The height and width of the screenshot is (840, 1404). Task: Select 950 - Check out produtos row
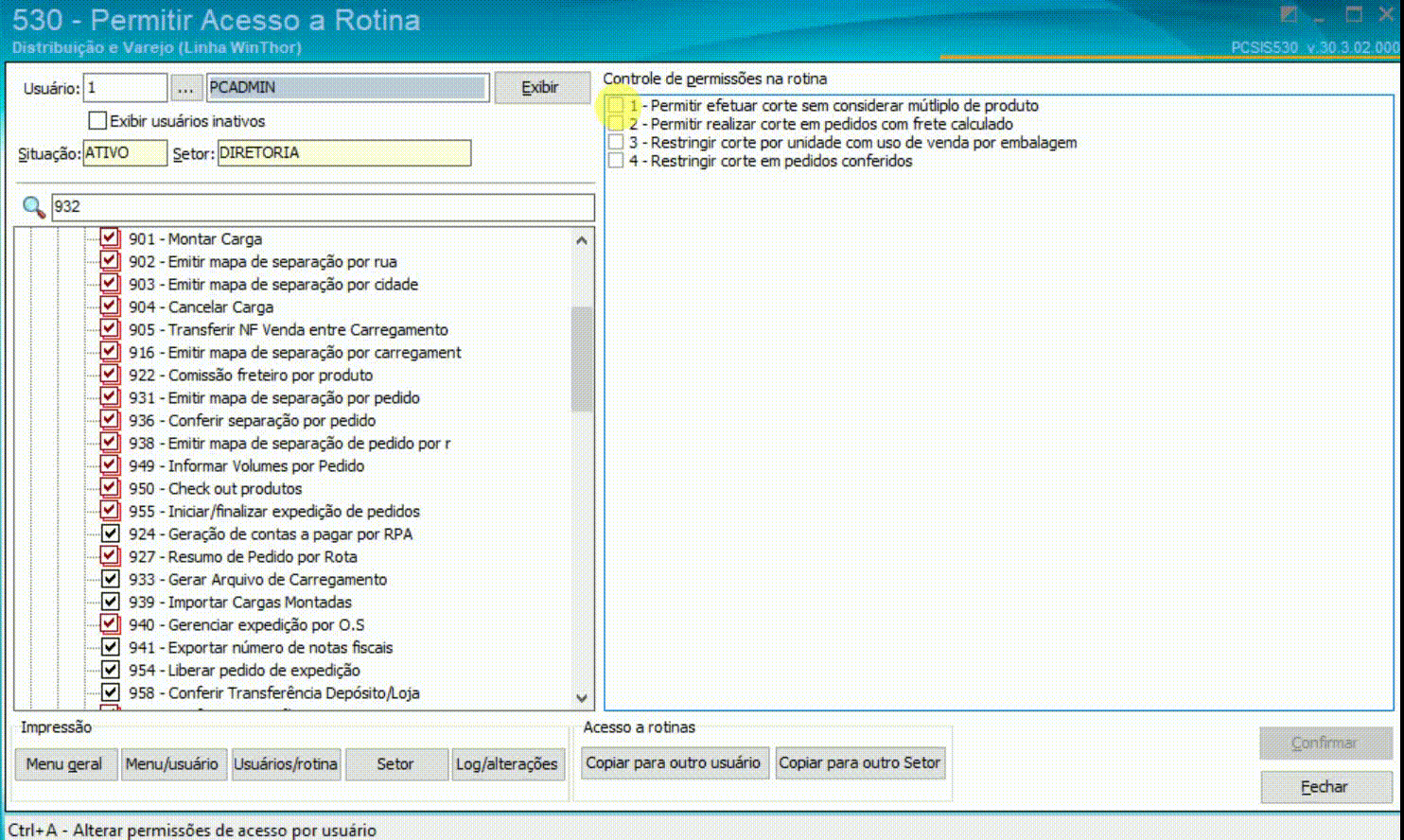click(x=216, y=489)
